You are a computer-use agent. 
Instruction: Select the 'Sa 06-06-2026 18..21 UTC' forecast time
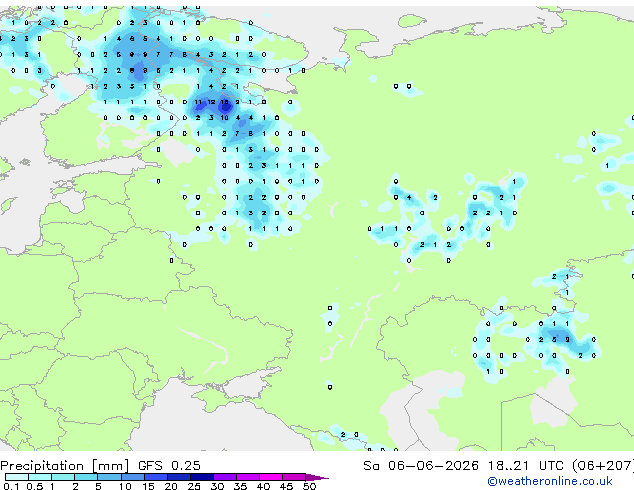click(463, 466)
